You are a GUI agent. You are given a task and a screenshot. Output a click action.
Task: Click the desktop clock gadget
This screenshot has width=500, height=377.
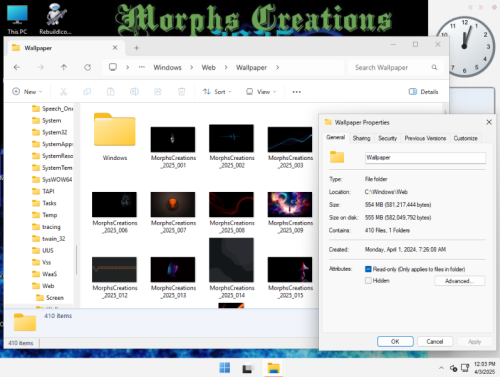465,47
